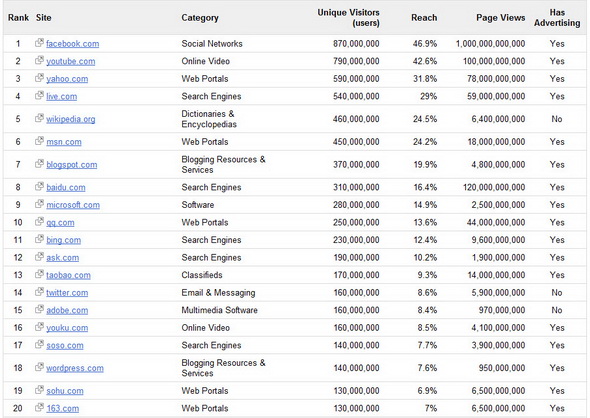Click the external-link icon beside facebook.com
This screenshot has height=418, width=590.
[x=39, y=43]
